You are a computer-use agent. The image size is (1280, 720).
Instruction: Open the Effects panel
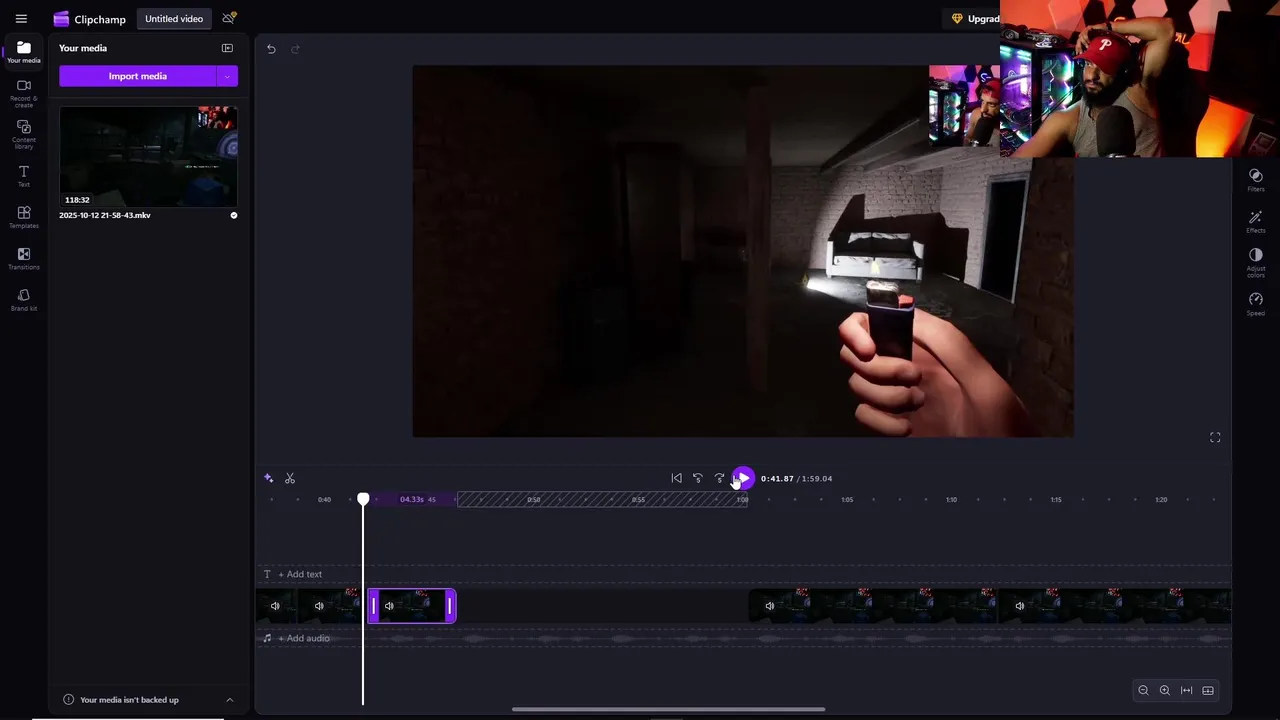click(x=1256, y=222)
